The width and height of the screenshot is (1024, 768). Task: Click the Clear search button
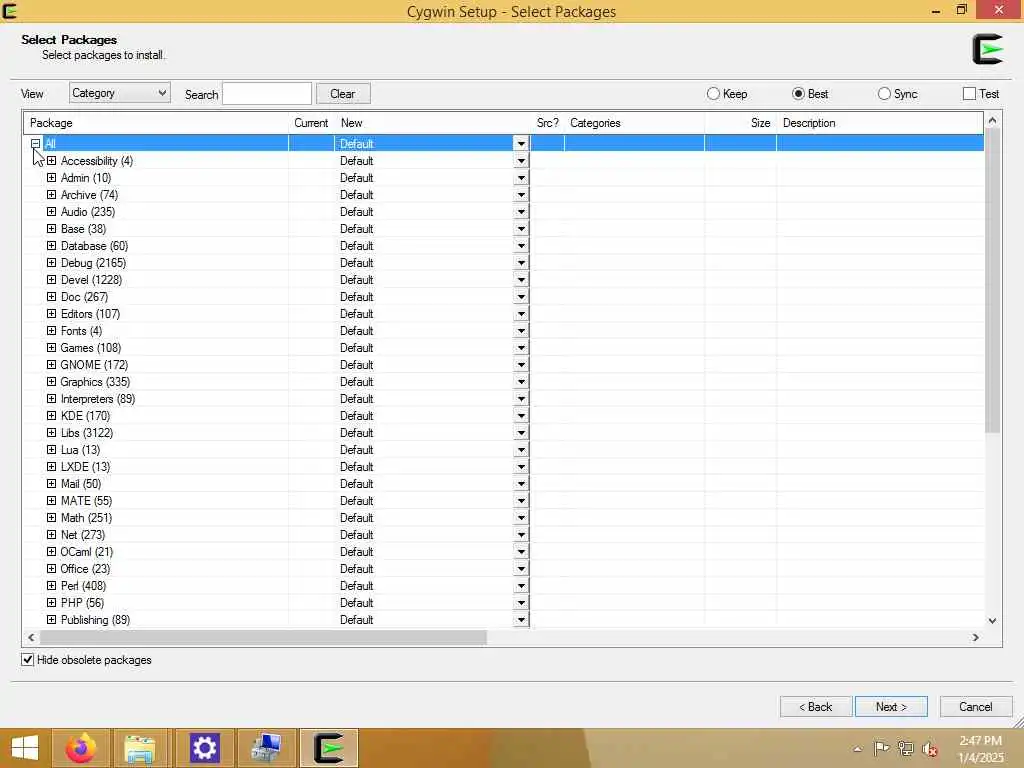[x=343, y=93]
